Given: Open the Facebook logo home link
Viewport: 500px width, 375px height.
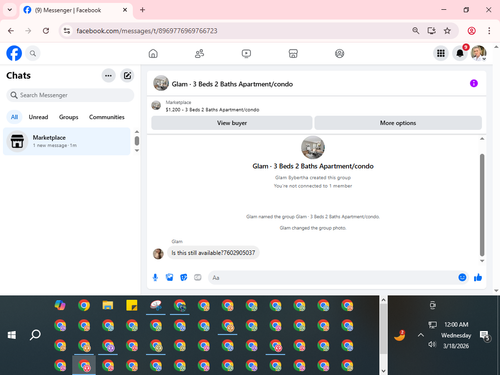Looking at the screenshot, I should pos(14,53).
